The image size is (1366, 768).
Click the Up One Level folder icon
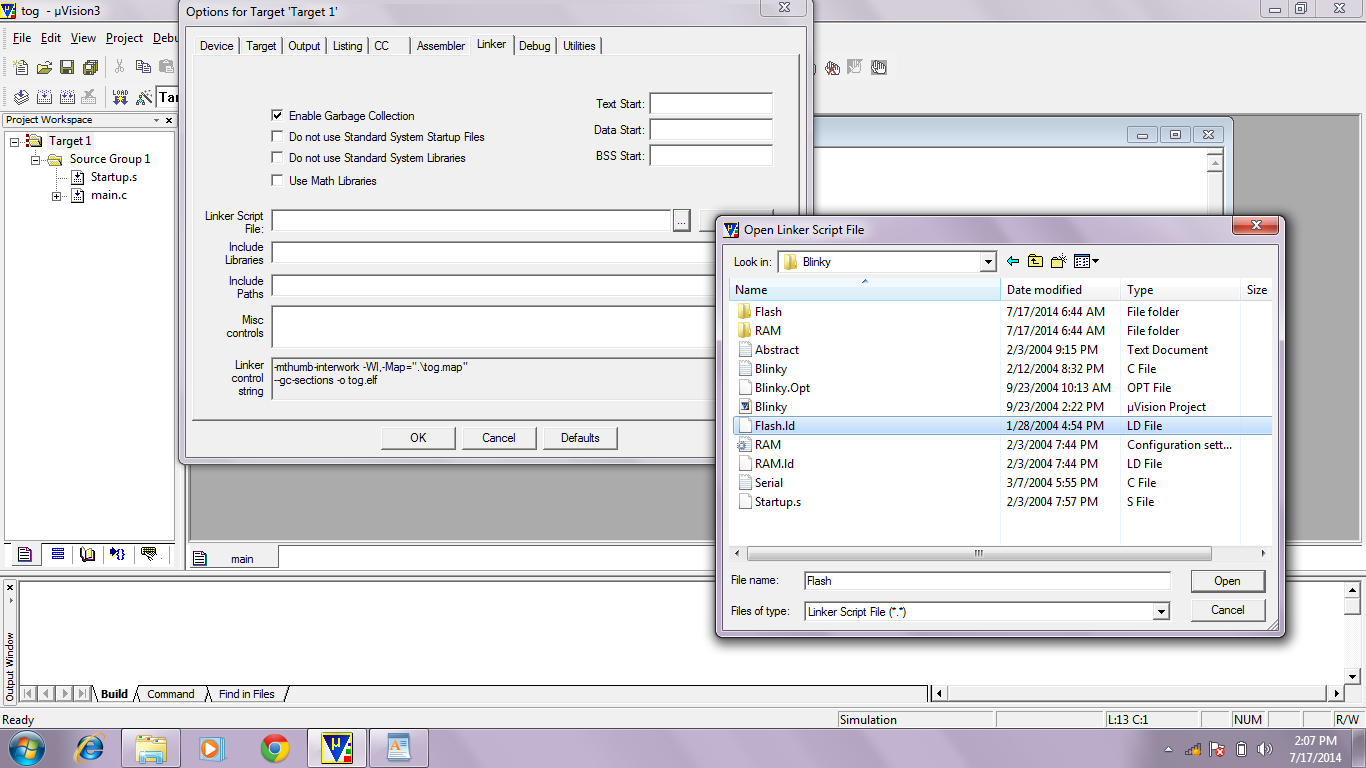(x=1035, y=261)
